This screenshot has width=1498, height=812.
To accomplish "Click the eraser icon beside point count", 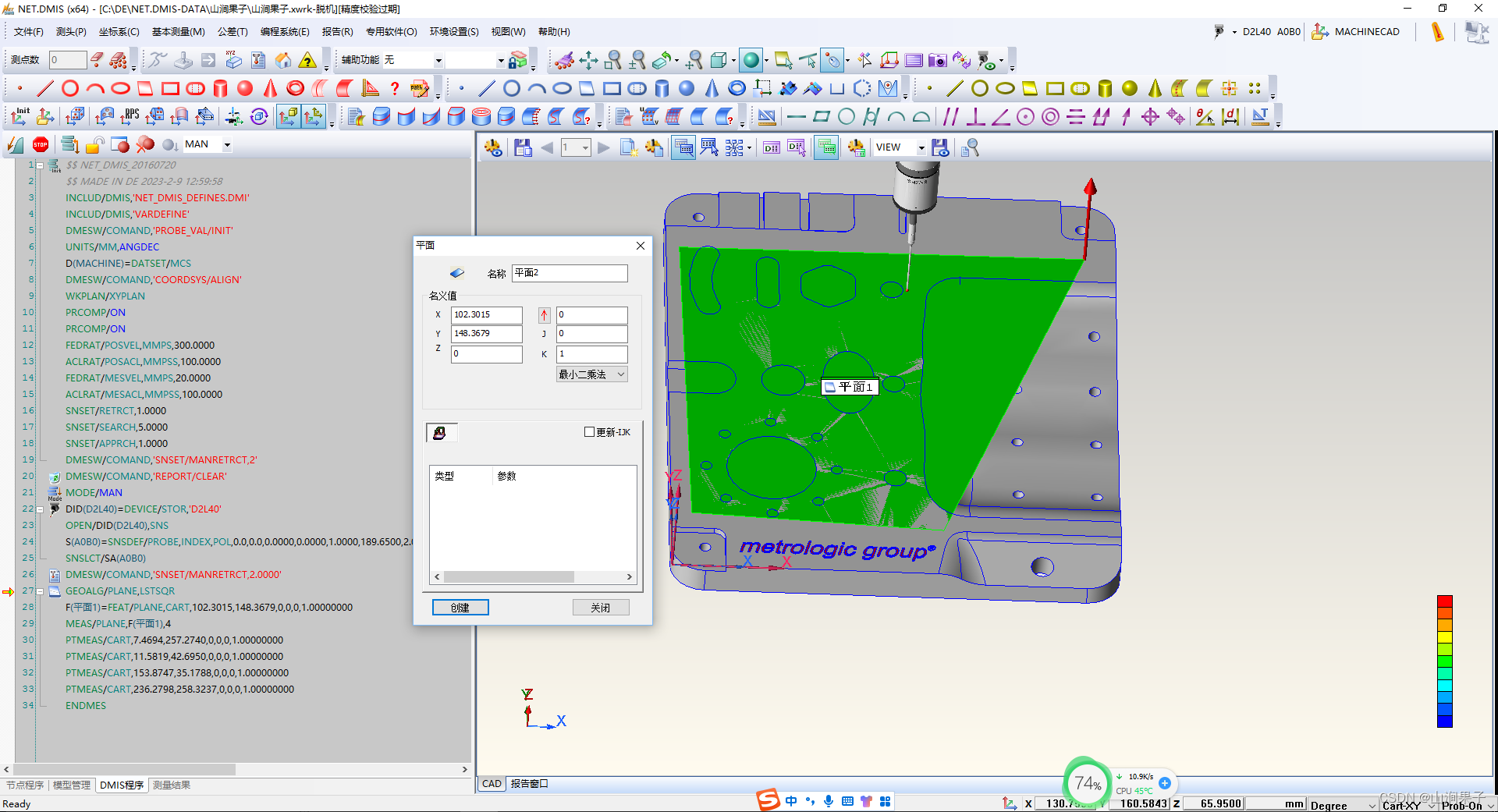I will tap(97, 59).
